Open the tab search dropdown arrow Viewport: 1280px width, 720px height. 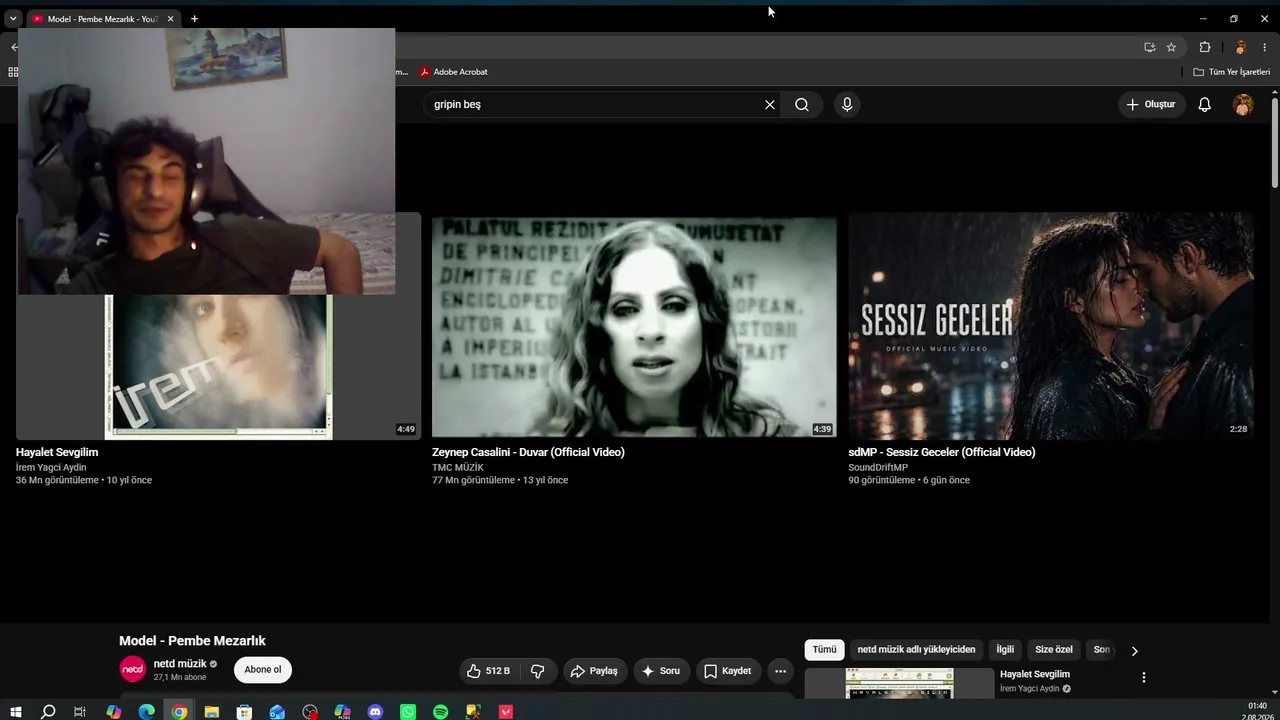(x=13, y=18)
